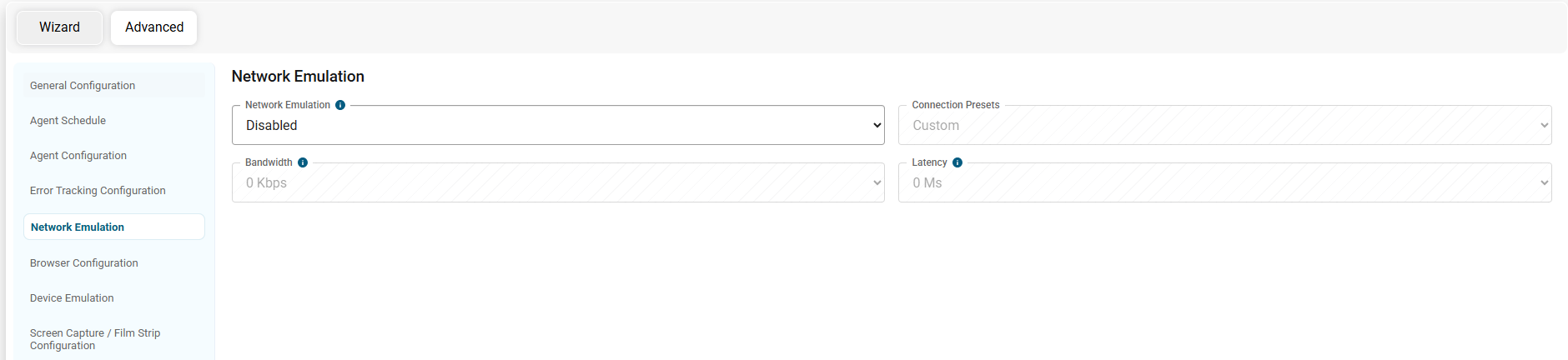Show info tooltip for Network Emulation field
Viewport: 1568px width, 360px height.
coord(340,105)
